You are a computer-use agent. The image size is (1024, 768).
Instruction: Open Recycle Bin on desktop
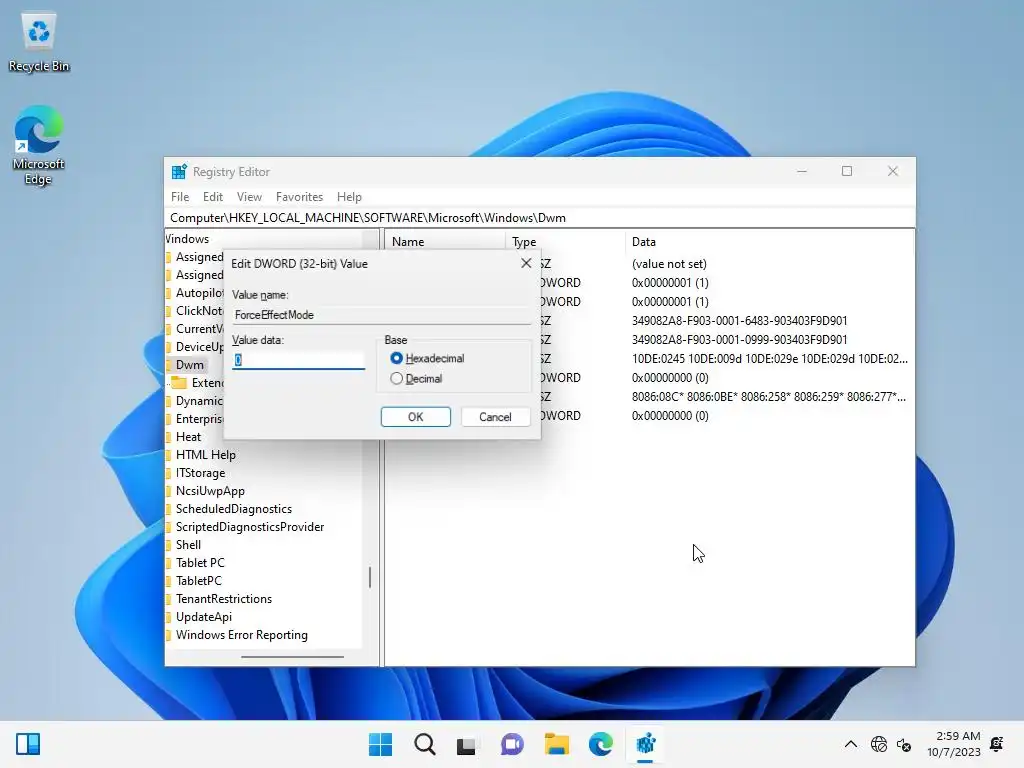pyautogui.click(x=39, y=42)
